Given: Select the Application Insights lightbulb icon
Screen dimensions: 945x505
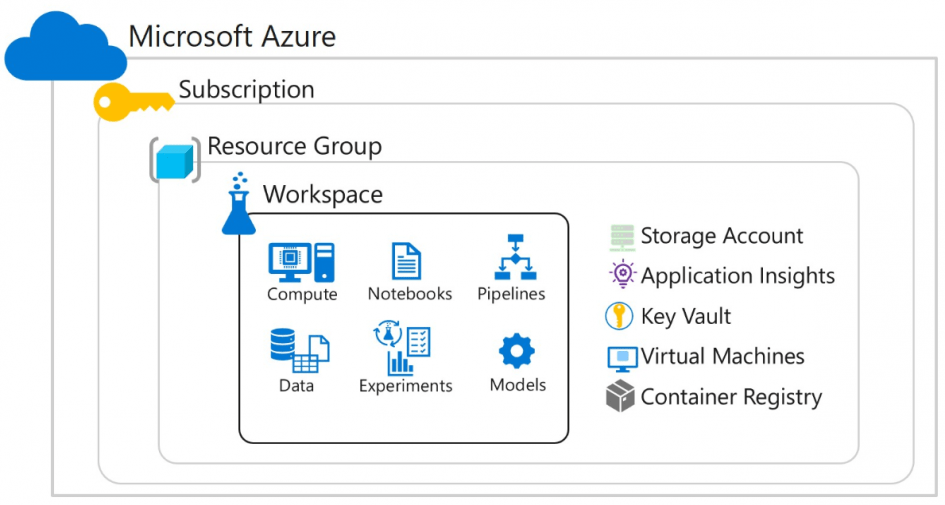Looking at the screenshot, I should pos(622,275).
